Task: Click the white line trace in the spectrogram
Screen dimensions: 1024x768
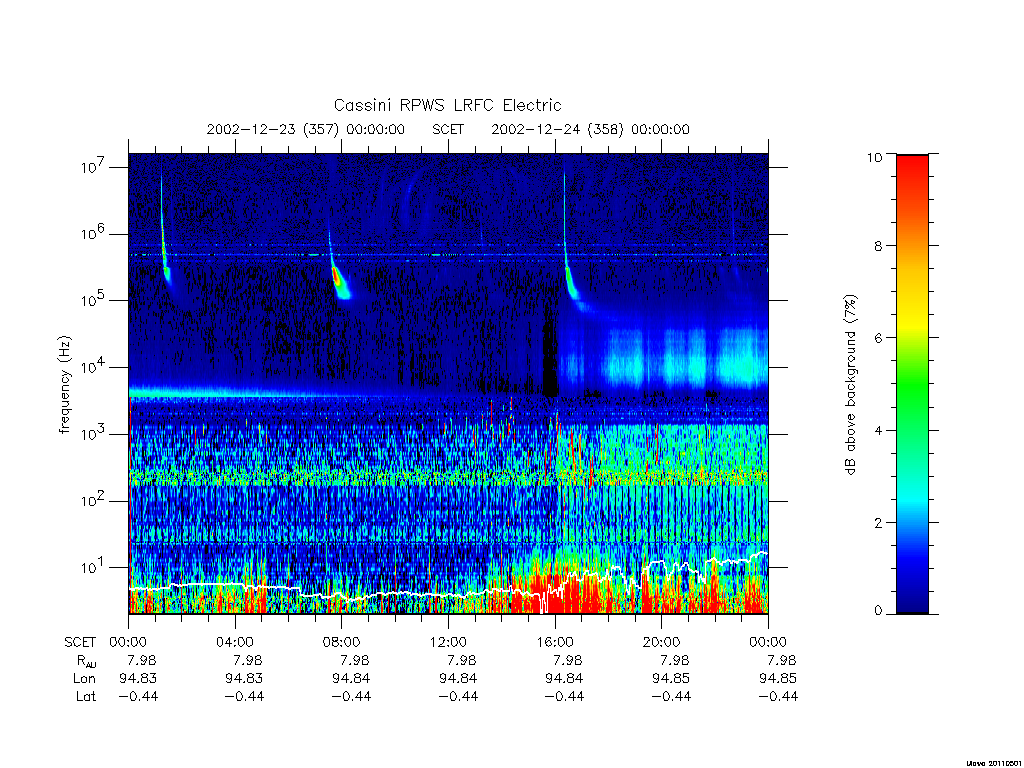Action: (x=448, y=584)
